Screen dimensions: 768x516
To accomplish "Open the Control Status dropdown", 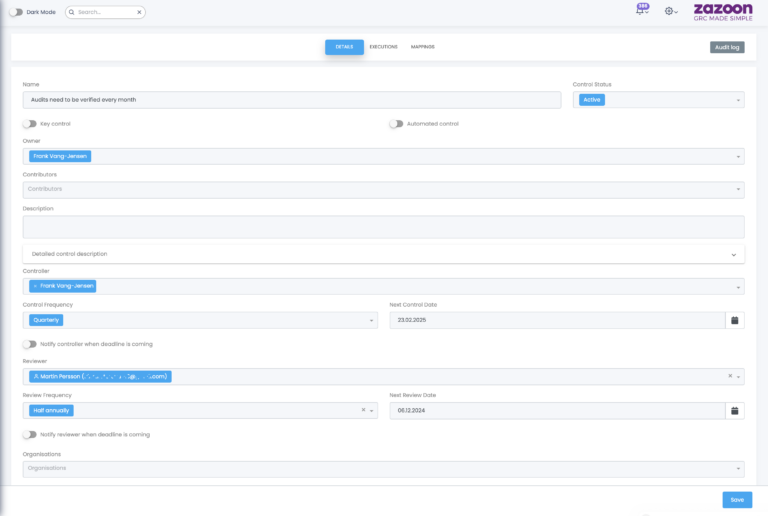I will 657,100.
